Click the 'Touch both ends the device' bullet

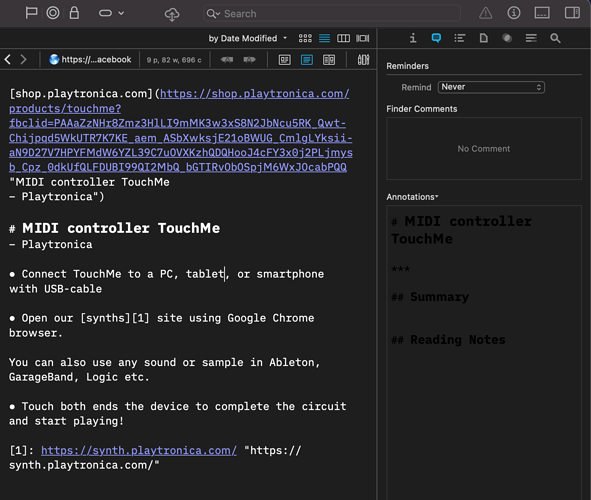(178, 413)
